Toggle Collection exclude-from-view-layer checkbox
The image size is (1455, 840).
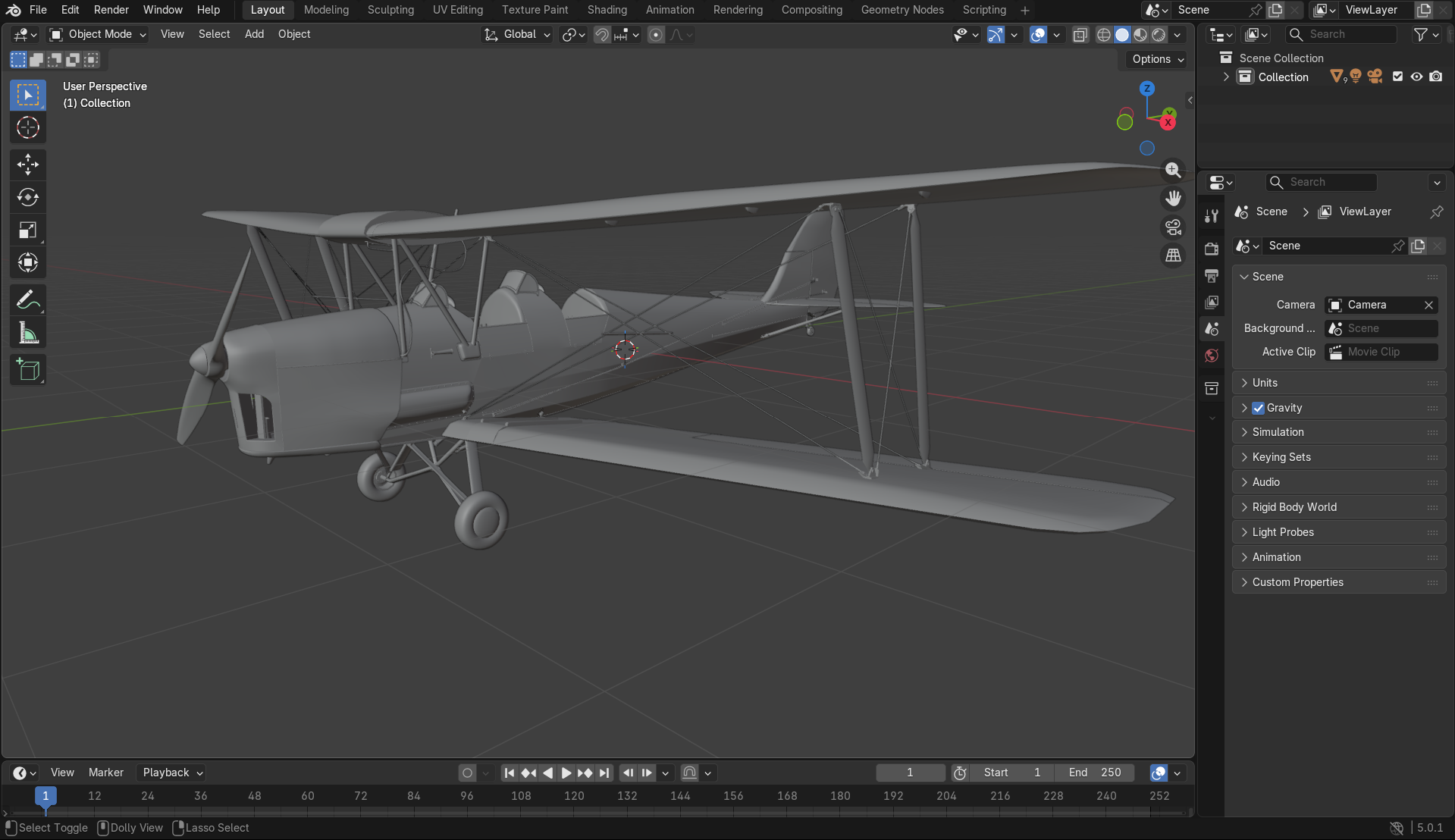(1397, 77)
